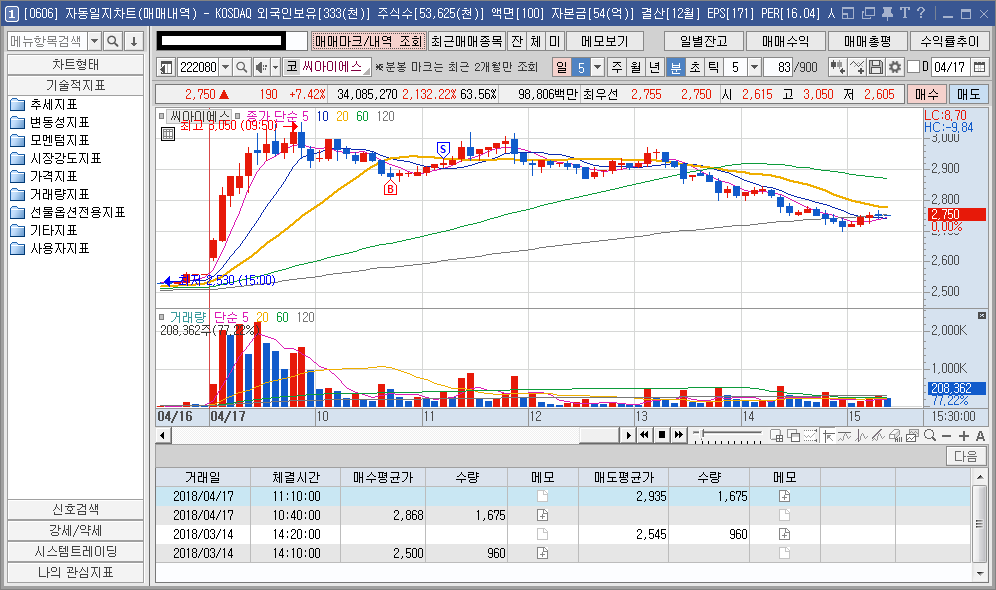Click the 매매마크/내역 조회 button
The width and height of the screenshot is (996, 590).
(x=368, y=41)
